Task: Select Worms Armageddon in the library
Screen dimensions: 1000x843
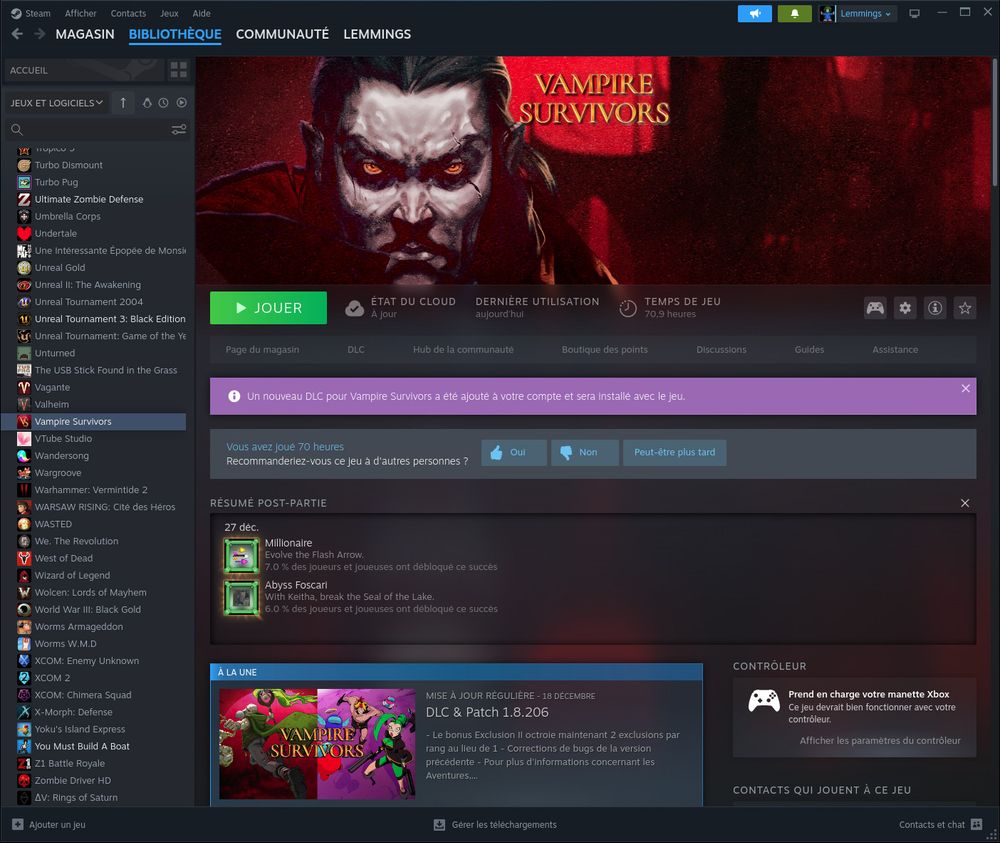Action: point(94,627)
